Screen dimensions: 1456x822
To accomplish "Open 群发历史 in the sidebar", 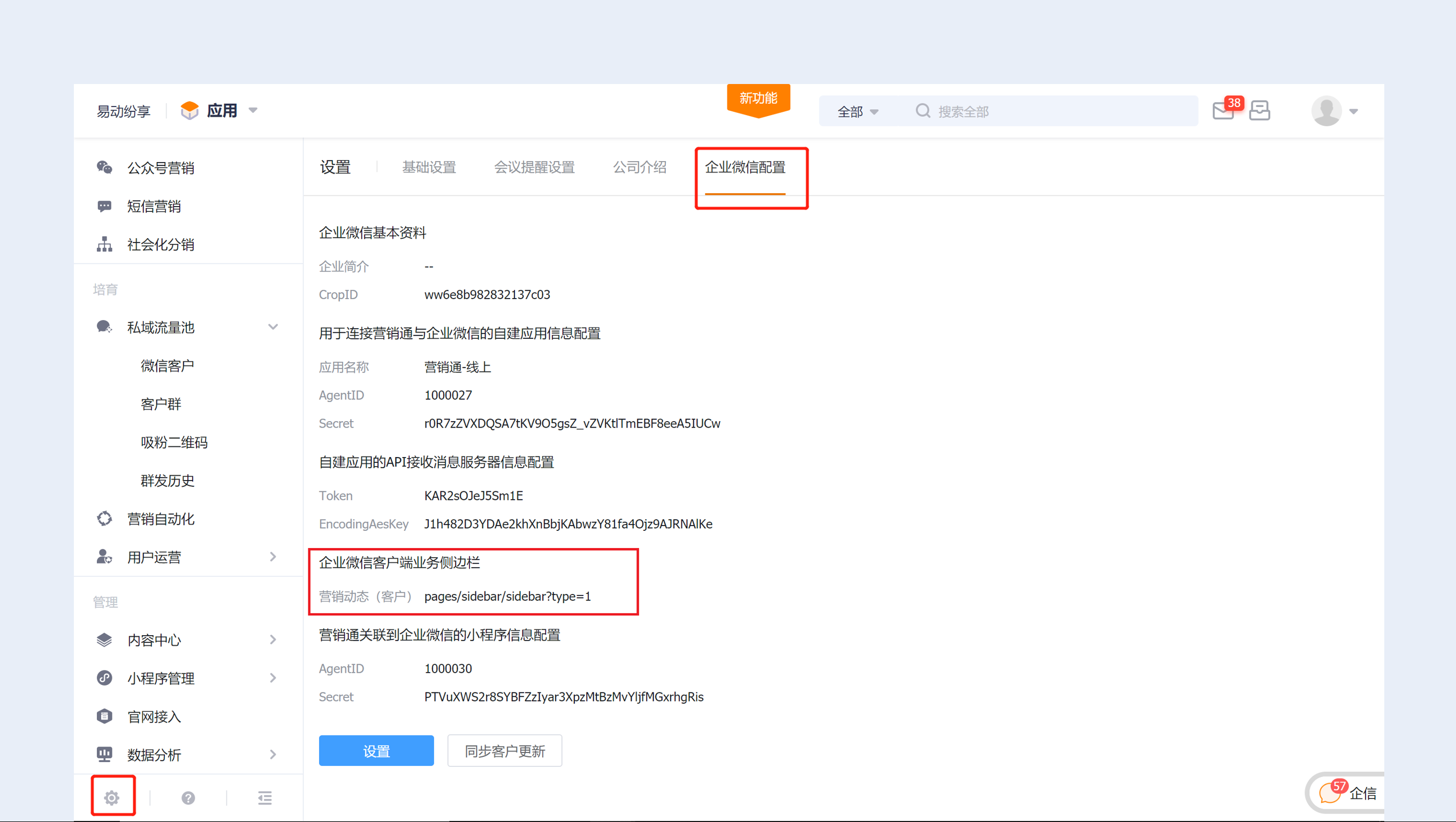I will point(168,481).
